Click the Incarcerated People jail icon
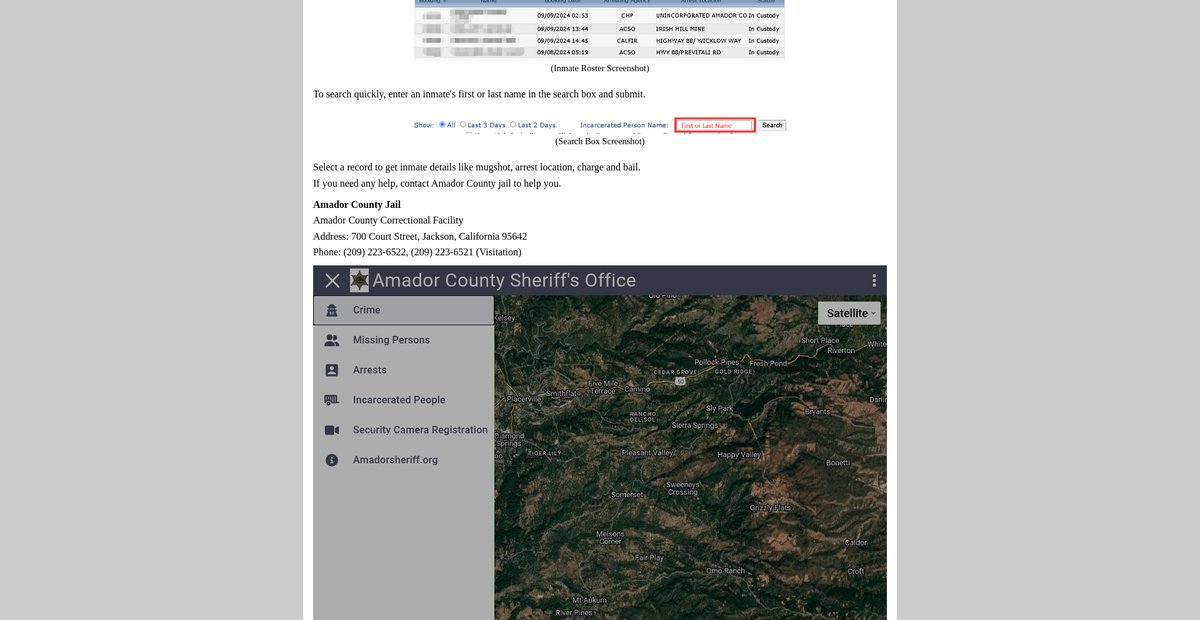1200x620 pixels. (x=332, y=400)
